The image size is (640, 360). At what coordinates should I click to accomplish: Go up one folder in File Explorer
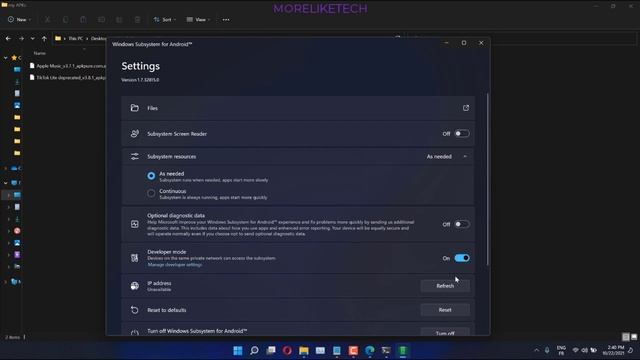[44, 38]
